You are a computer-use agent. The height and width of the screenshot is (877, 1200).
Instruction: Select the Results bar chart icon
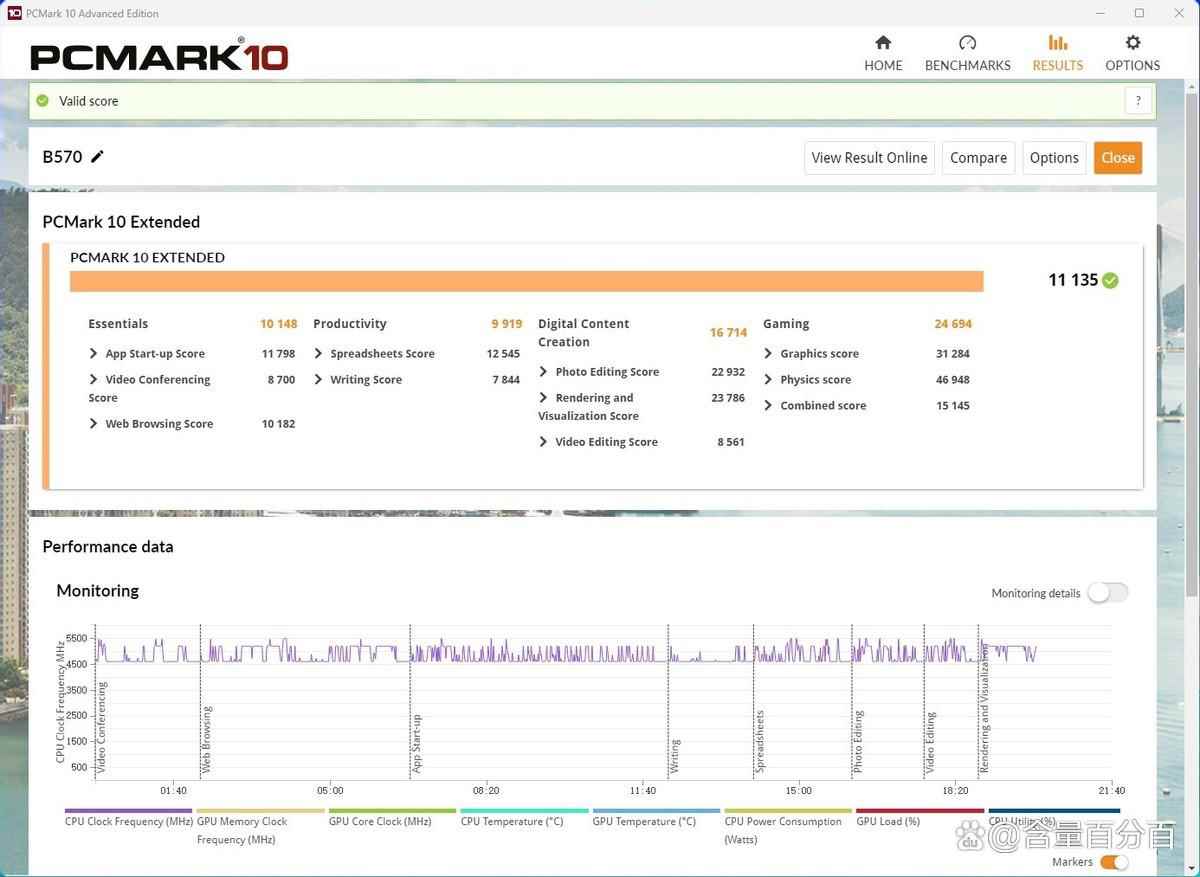pos(1057,43)
